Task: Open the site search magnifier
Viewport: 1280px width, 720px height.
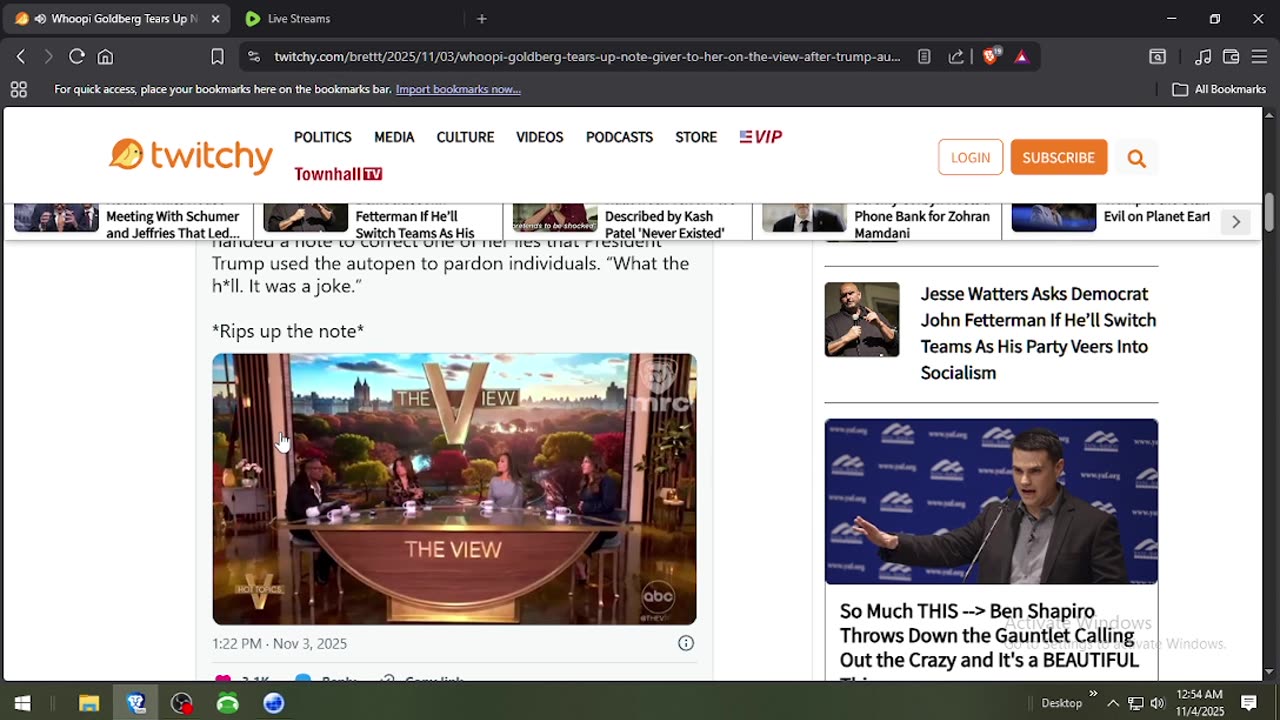Action: [x=1136, y=158]
